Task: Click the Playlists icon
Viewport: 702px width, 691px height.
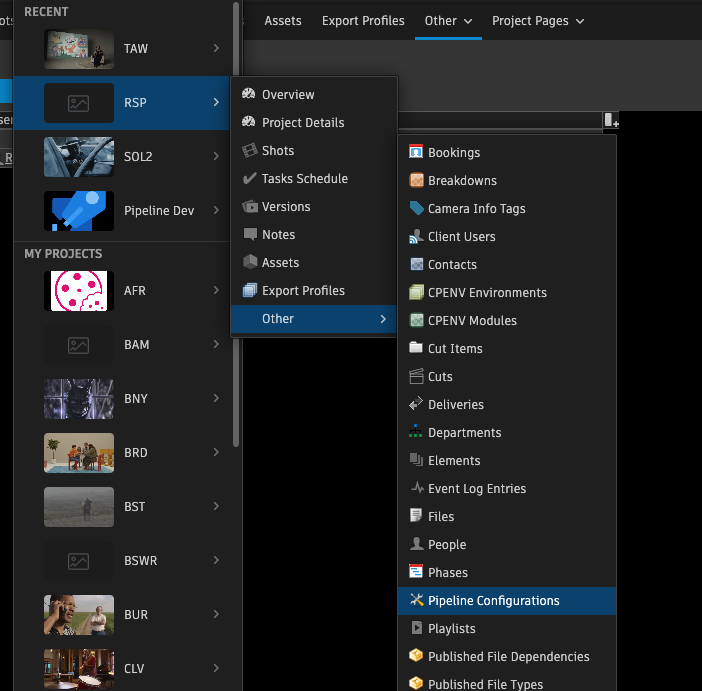Action: (x=417, y=629)
